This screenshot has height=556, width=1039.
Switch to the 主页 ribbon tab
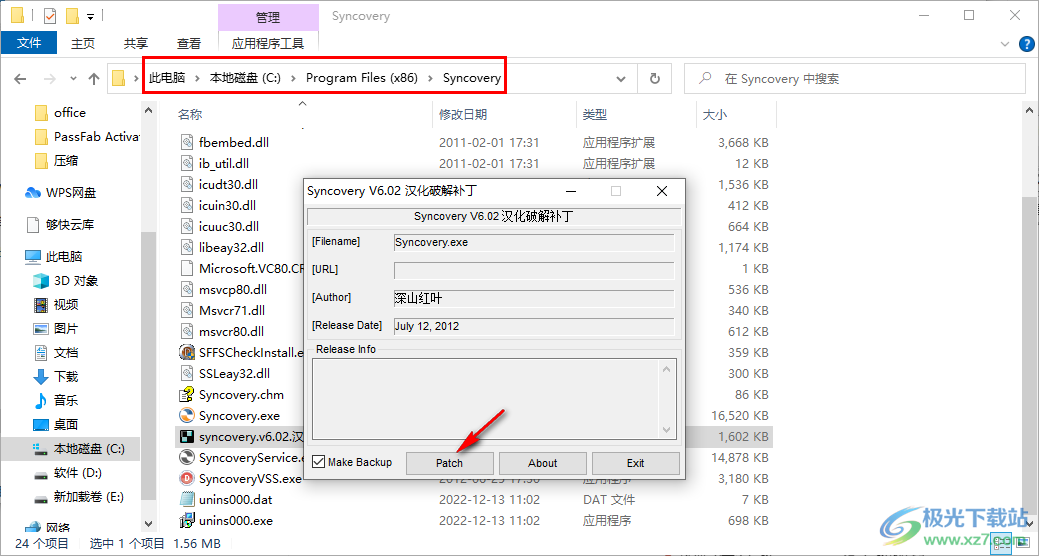[83, 43]
